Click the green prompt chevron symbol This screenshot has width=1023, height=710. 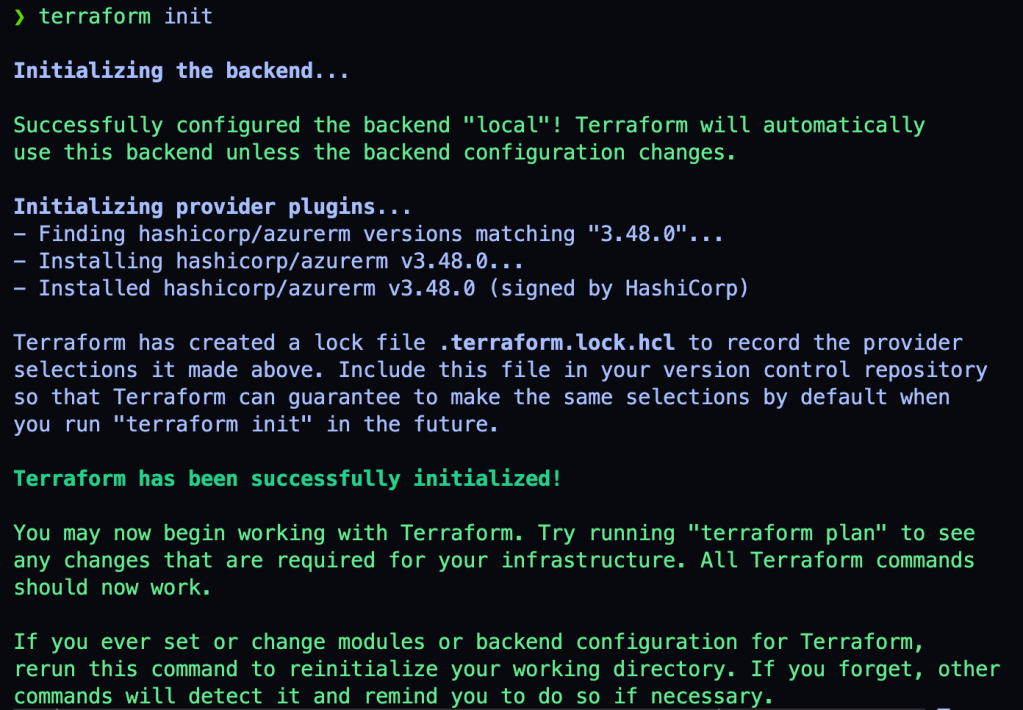coord(19,17)
